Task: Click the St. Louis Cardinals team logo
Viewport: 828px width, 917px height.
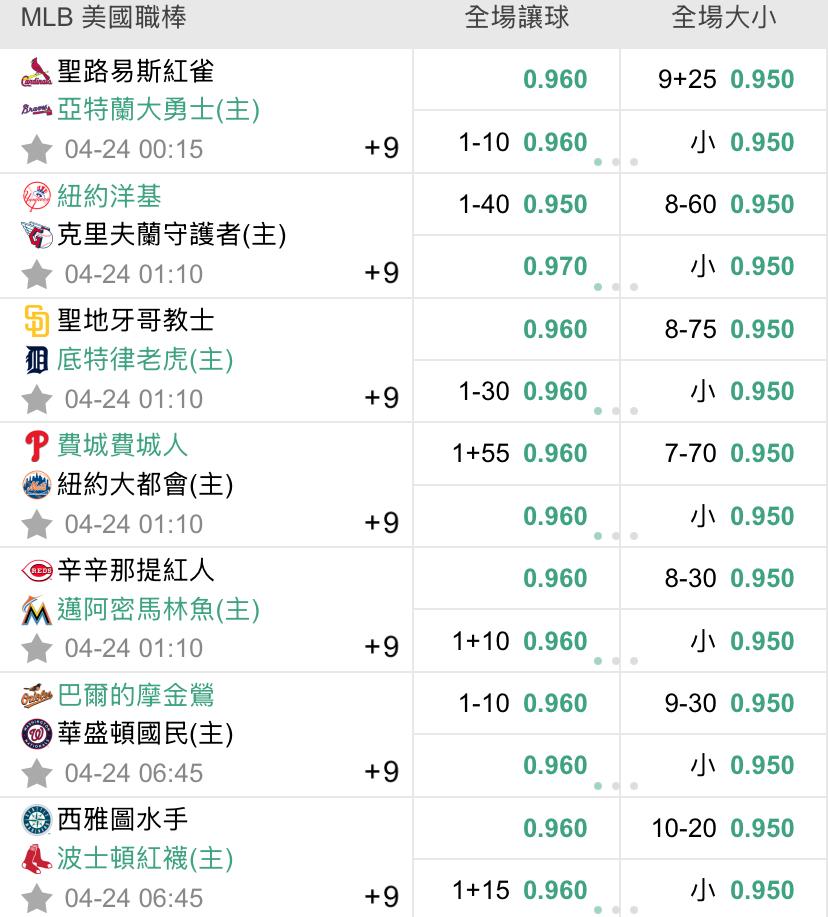Action: pyautogui.click(x=36, y=72)
